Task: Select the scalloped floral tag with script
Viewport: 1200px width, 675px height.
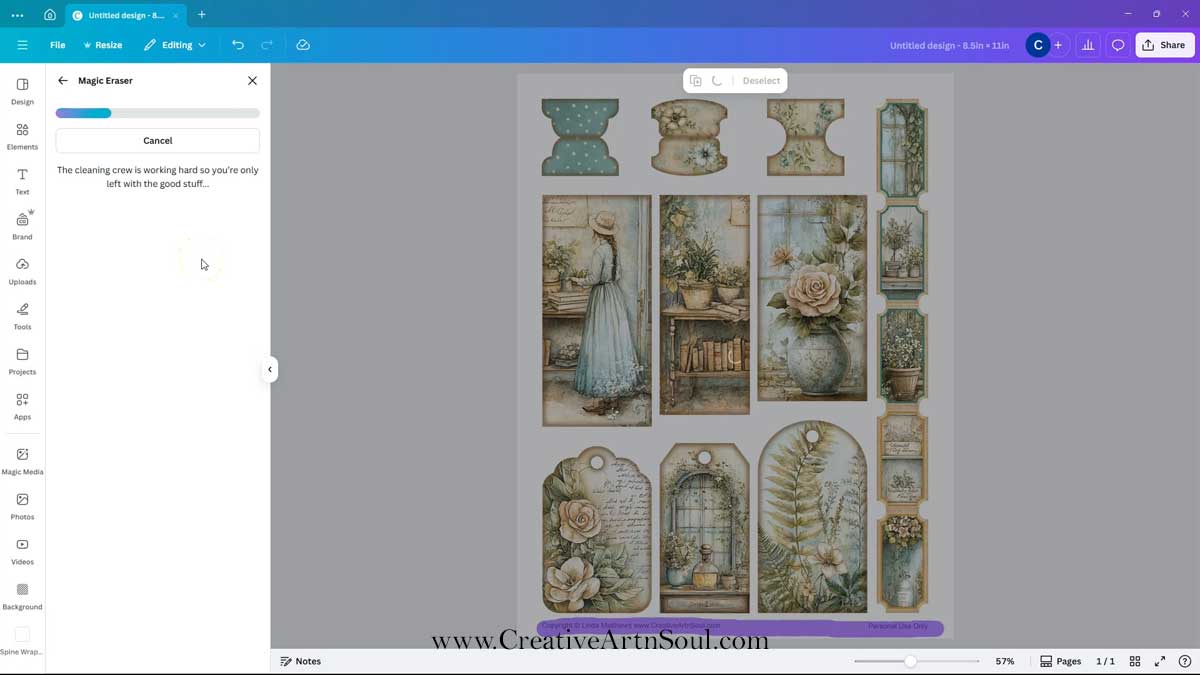Action: tap(597, 530)
